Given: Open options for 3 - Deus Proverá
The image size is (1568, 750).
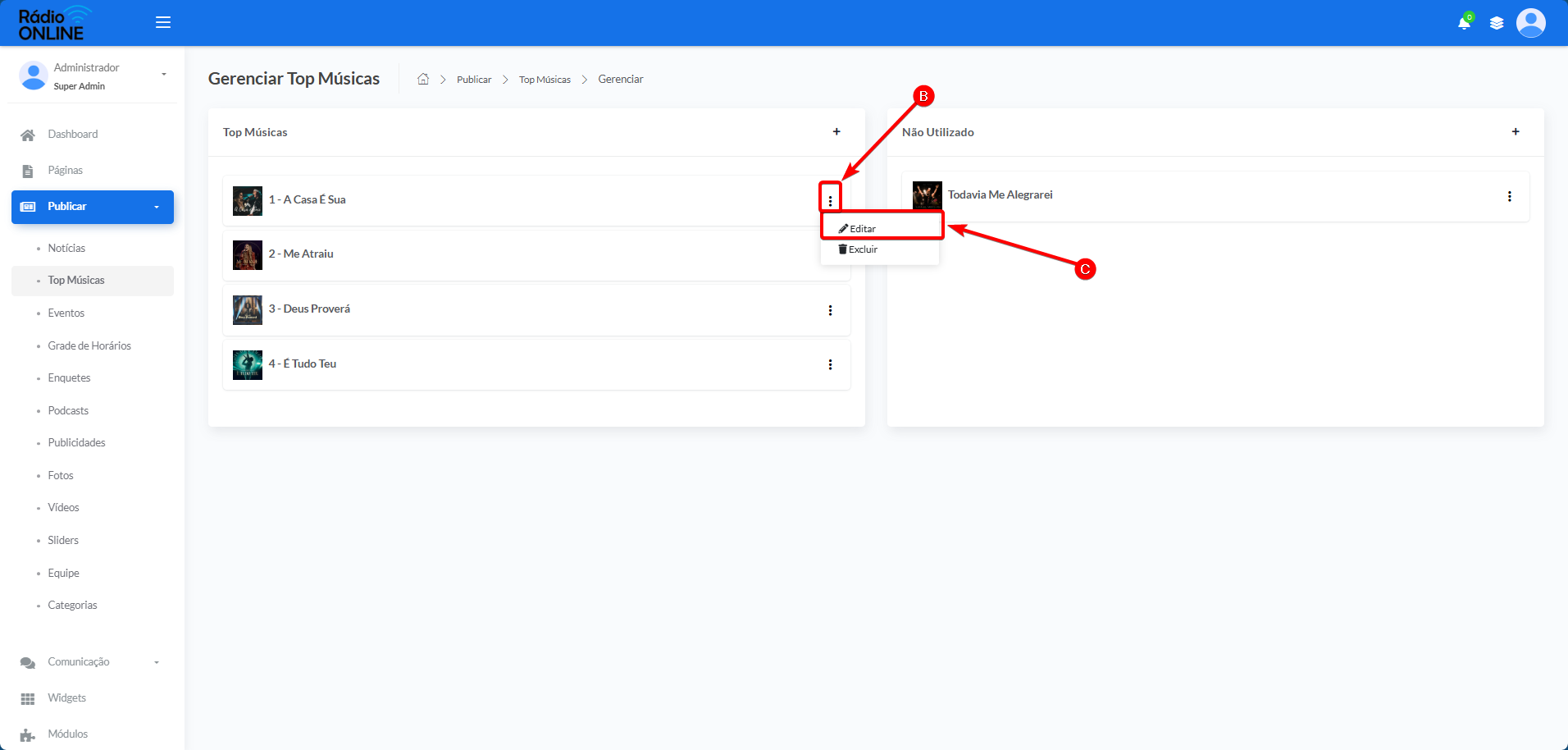Looking at the screenshot, I should [x=830, y=310].
